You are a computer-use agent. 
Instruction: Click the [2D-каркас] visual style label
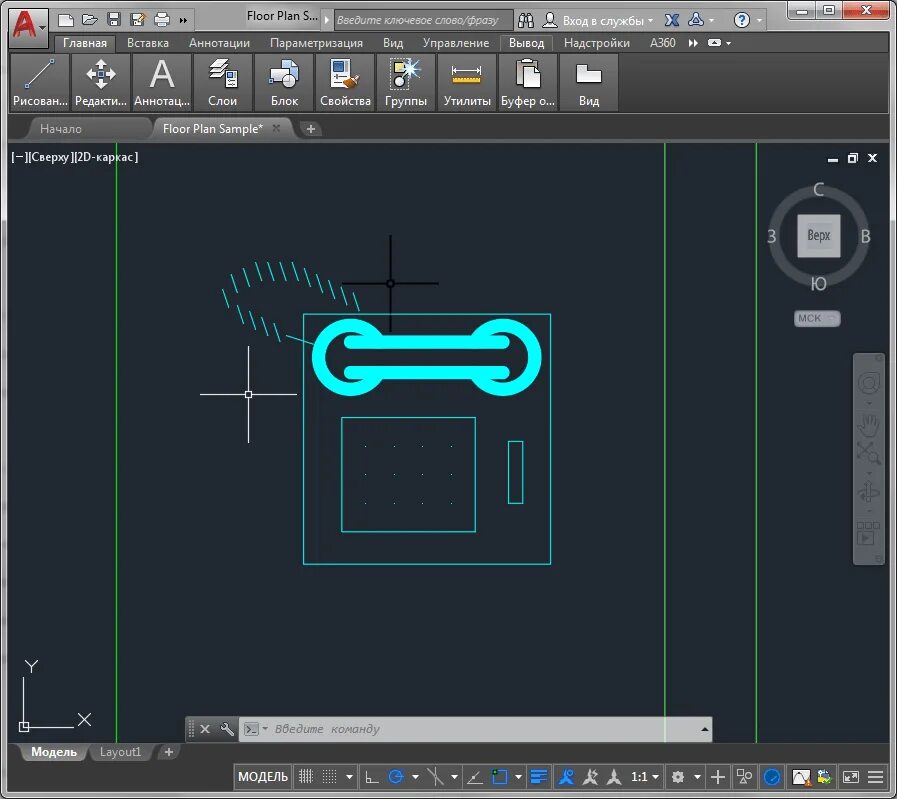106,157
